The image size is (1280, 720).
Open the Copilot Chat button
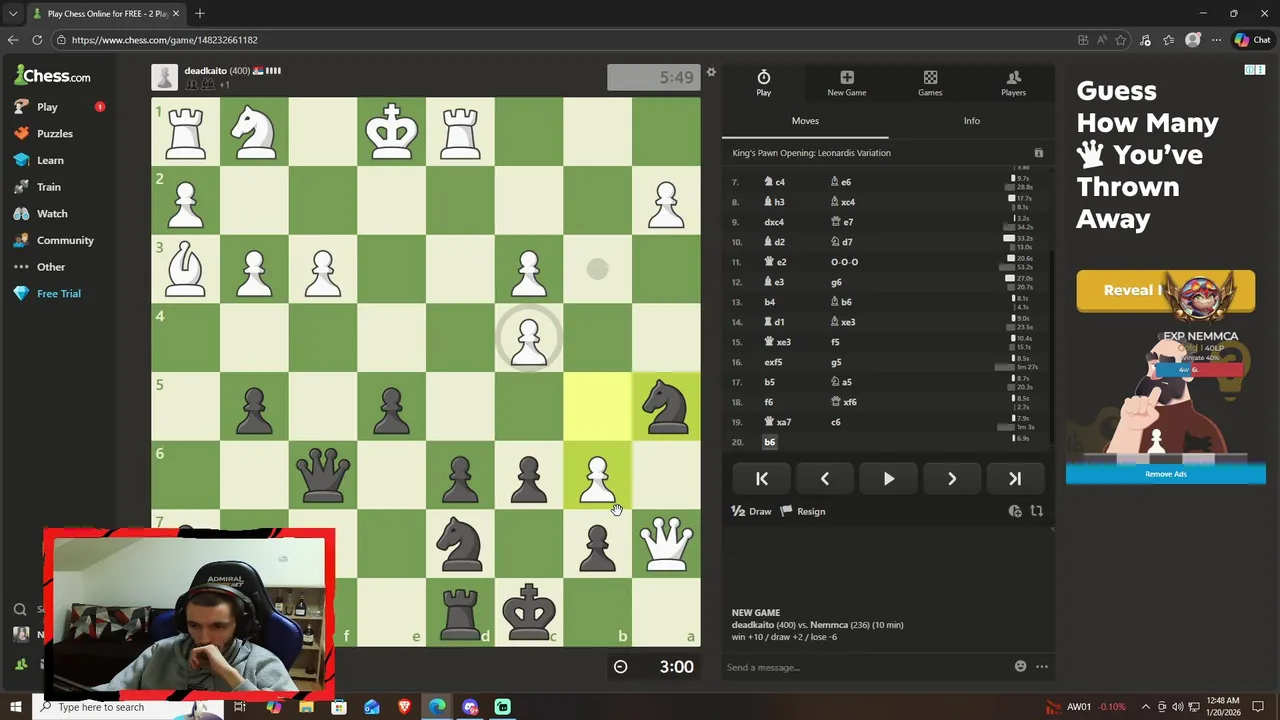1252,40
